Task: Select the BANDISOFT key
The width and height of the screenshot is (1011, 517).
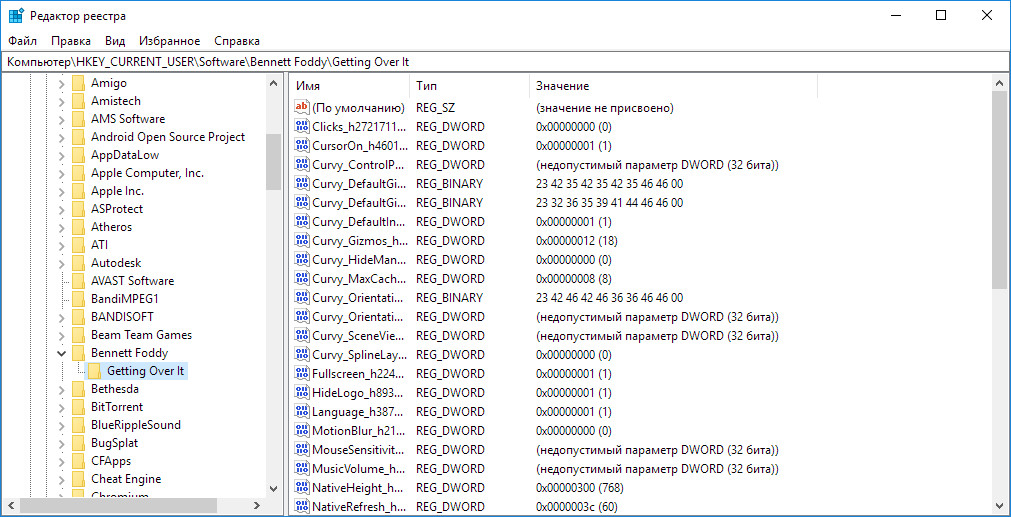Action: tap(123, 317)
